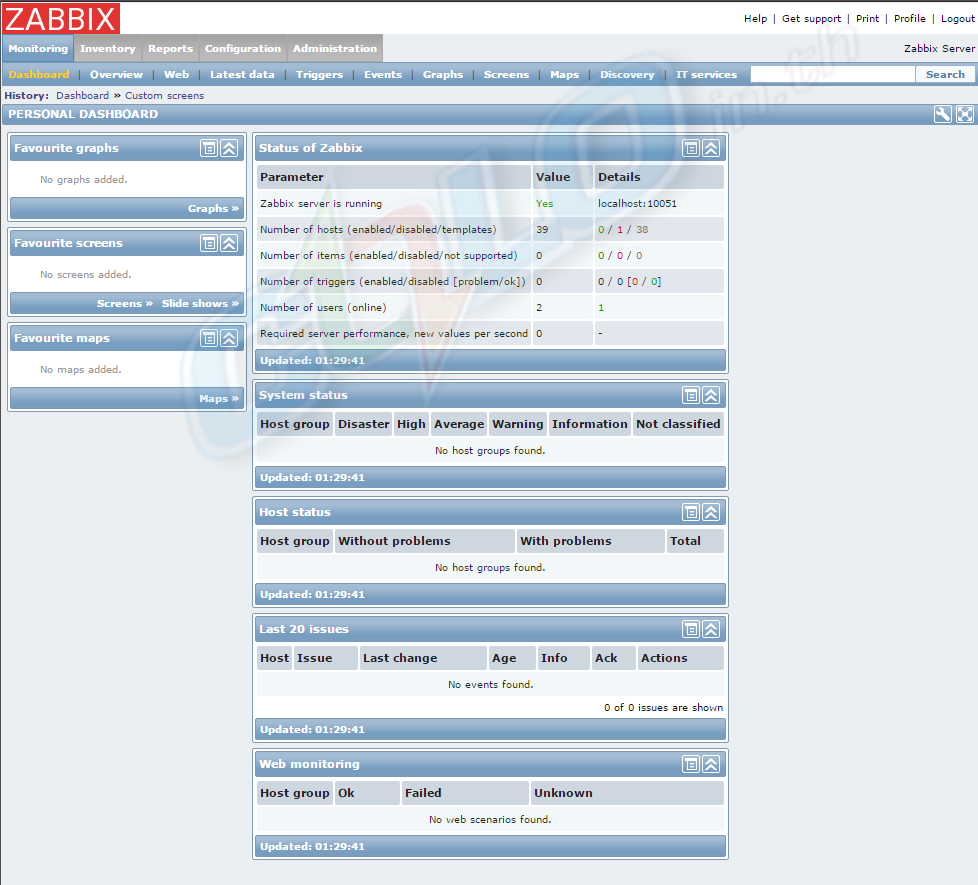Follow the Graphs » link
This screenshot has height=885, width=978.
coord(213,208)
